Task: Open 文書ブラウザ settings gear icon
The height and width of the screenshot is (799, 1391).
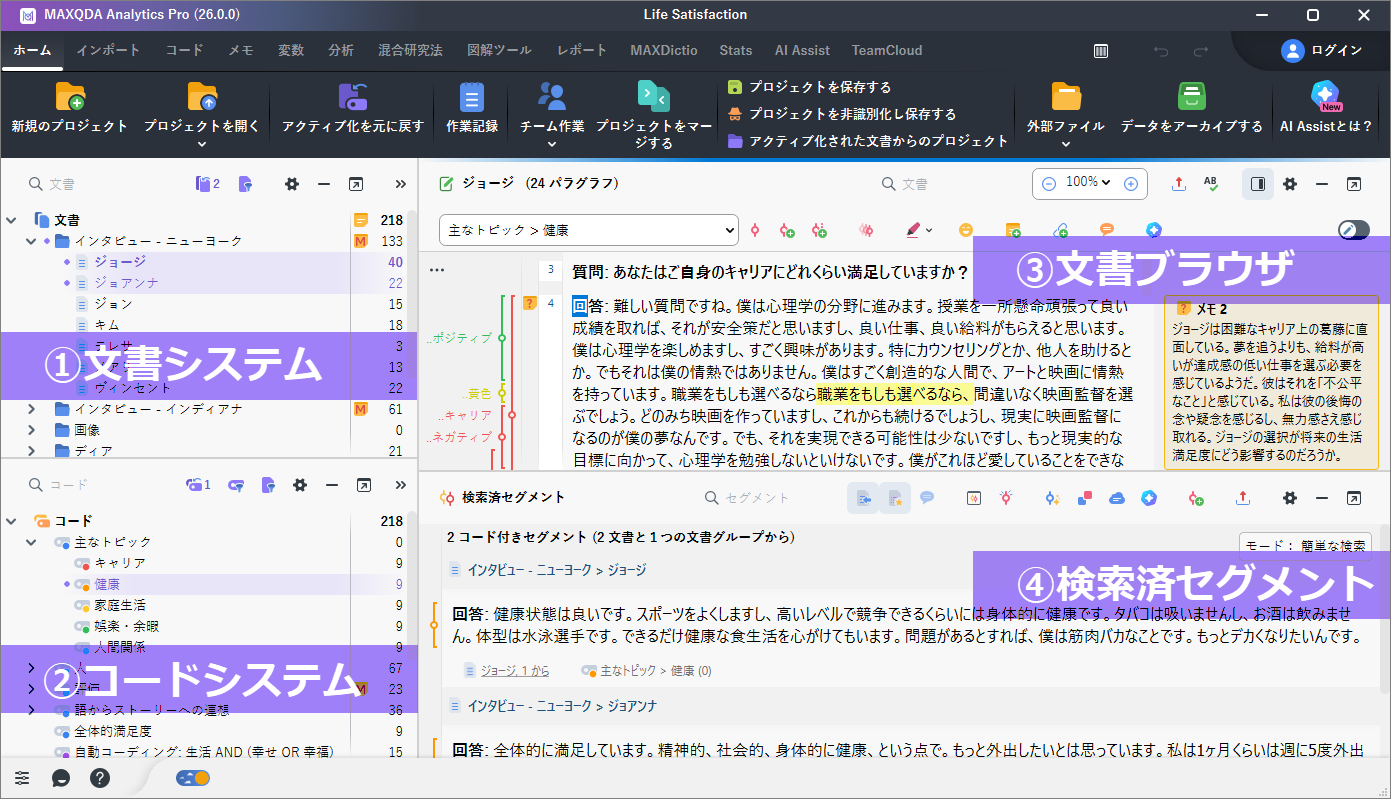Action: pos(1290,184)
